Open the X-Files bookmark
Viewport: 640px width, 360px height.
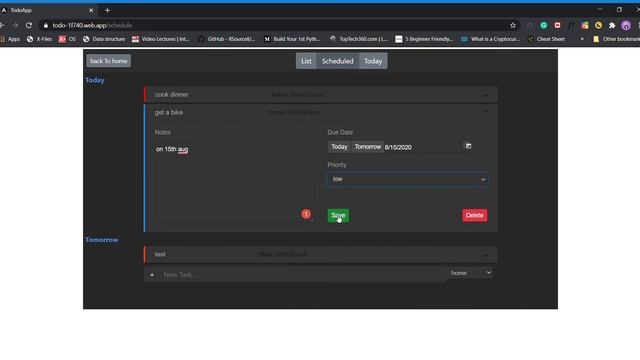[40, 39]
